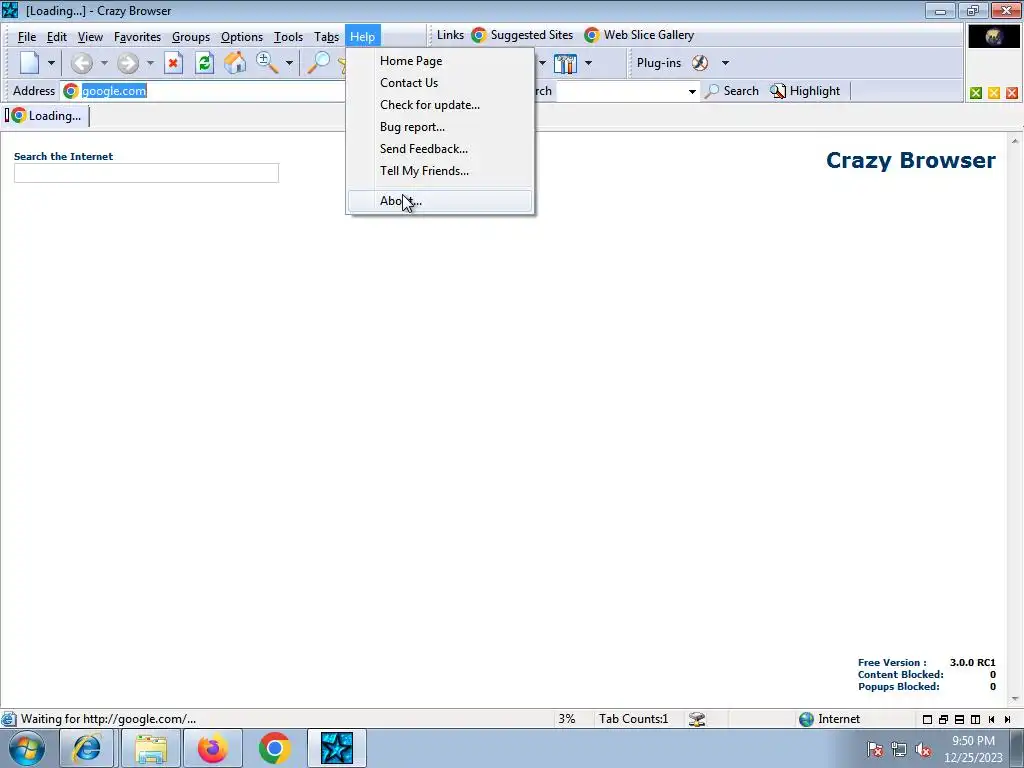Choose Check for update... entry
The image size is (1024, 768).
click(440, 105)
